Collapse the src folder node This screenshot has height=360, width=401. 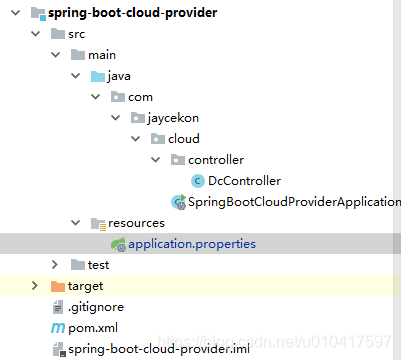(36, 34)
